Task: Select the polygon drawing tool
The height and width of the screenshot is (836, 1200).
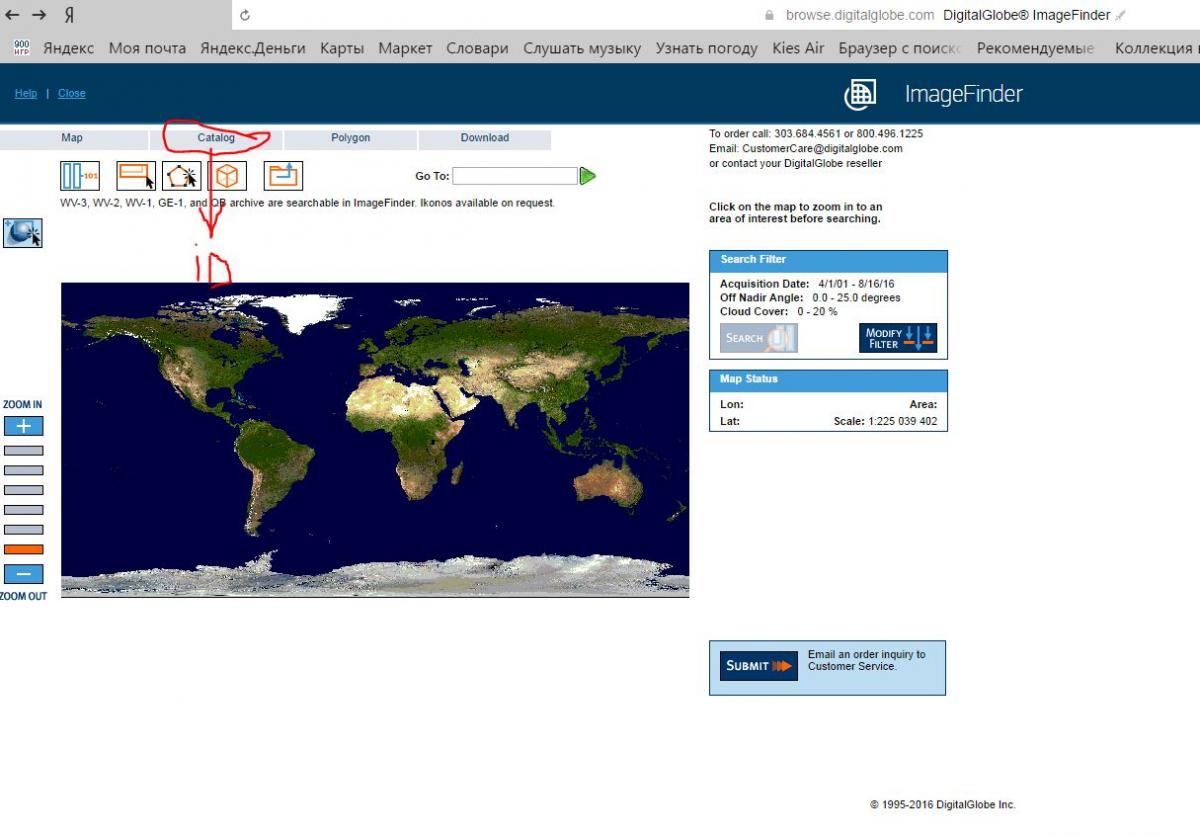Action: (x=181, y=176)
